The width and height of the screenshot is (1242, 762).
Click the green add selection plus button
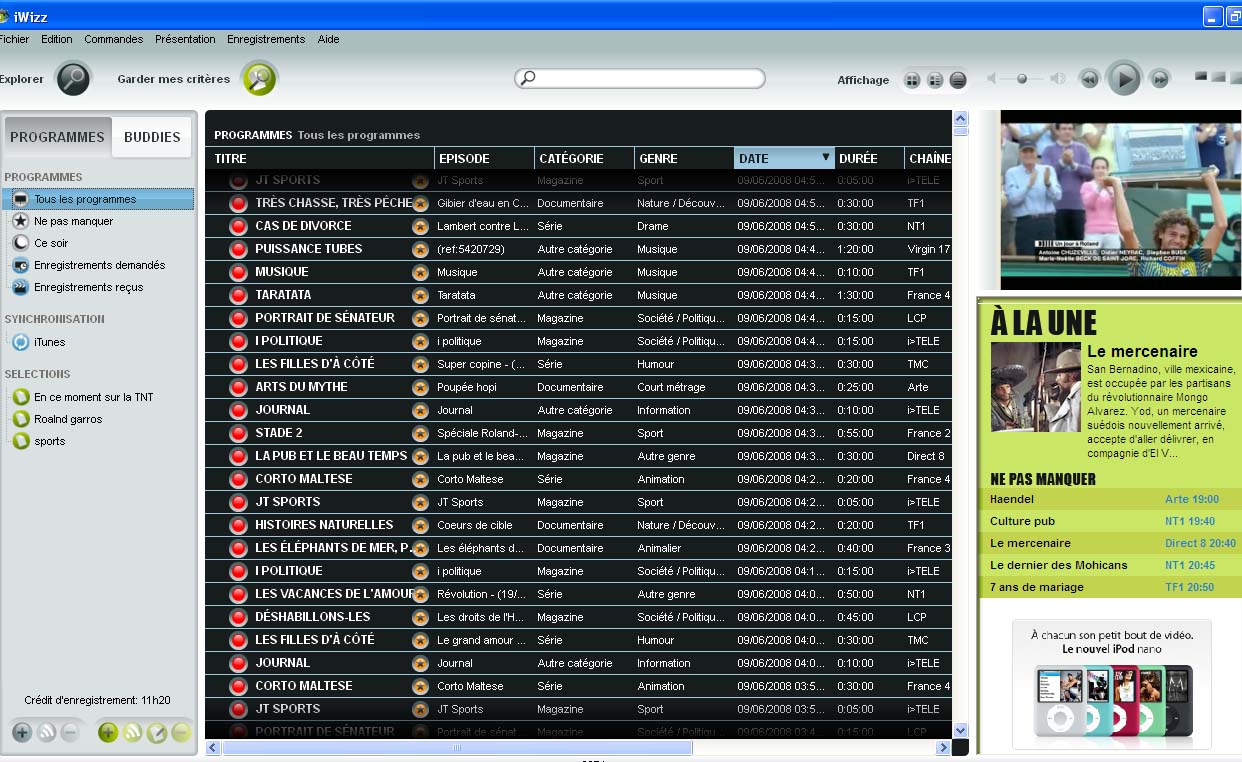(x=108, y=733)
